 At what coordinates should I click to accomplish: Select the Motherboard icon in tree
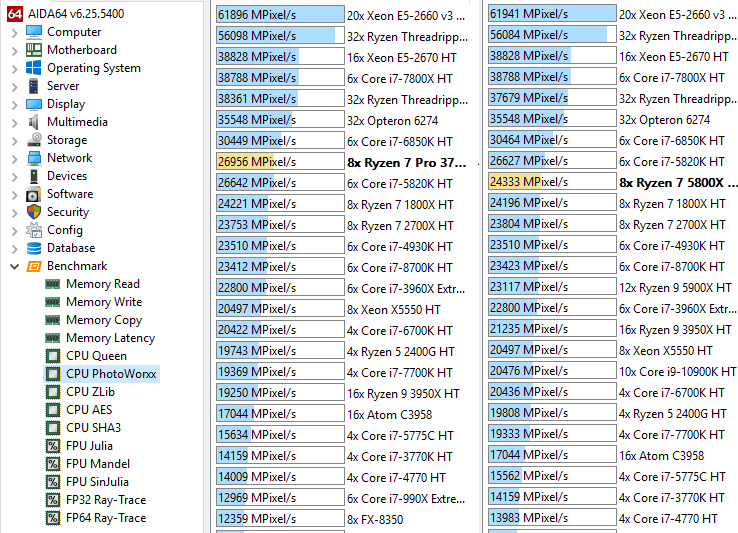(34, 49)
